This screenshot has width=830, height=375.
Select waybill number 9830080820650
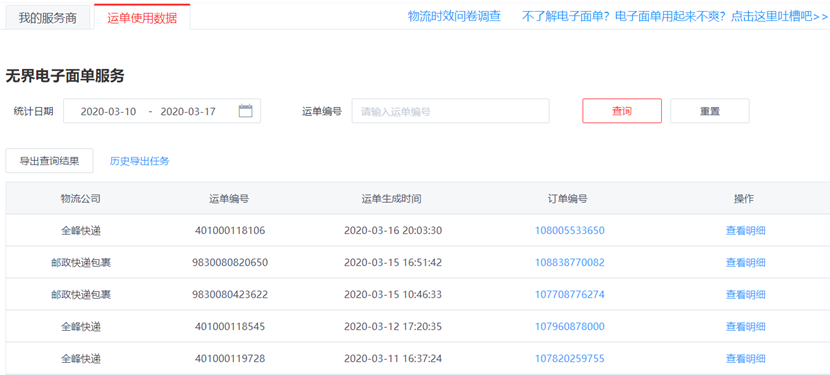230,262
